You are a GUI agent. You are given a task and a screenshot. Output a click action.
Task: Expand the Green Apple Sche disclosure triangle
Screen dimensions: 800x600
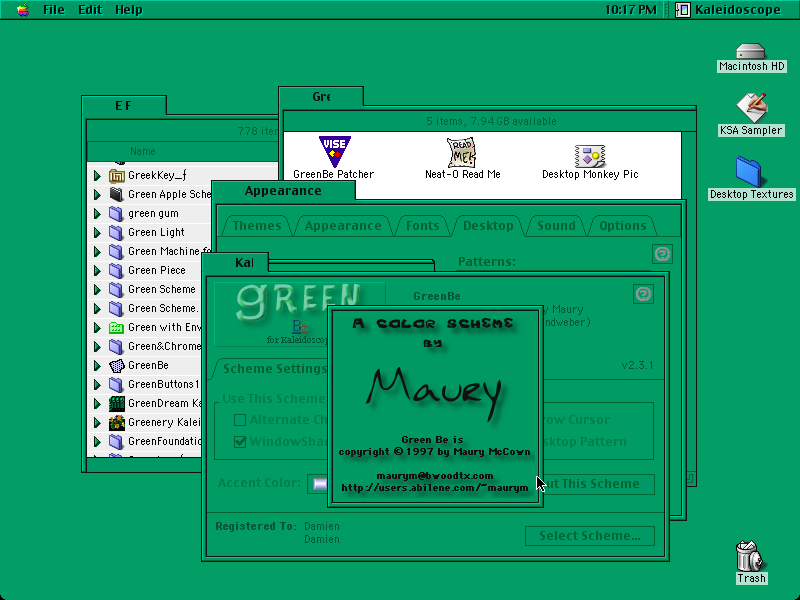click(x=97, y=195)
